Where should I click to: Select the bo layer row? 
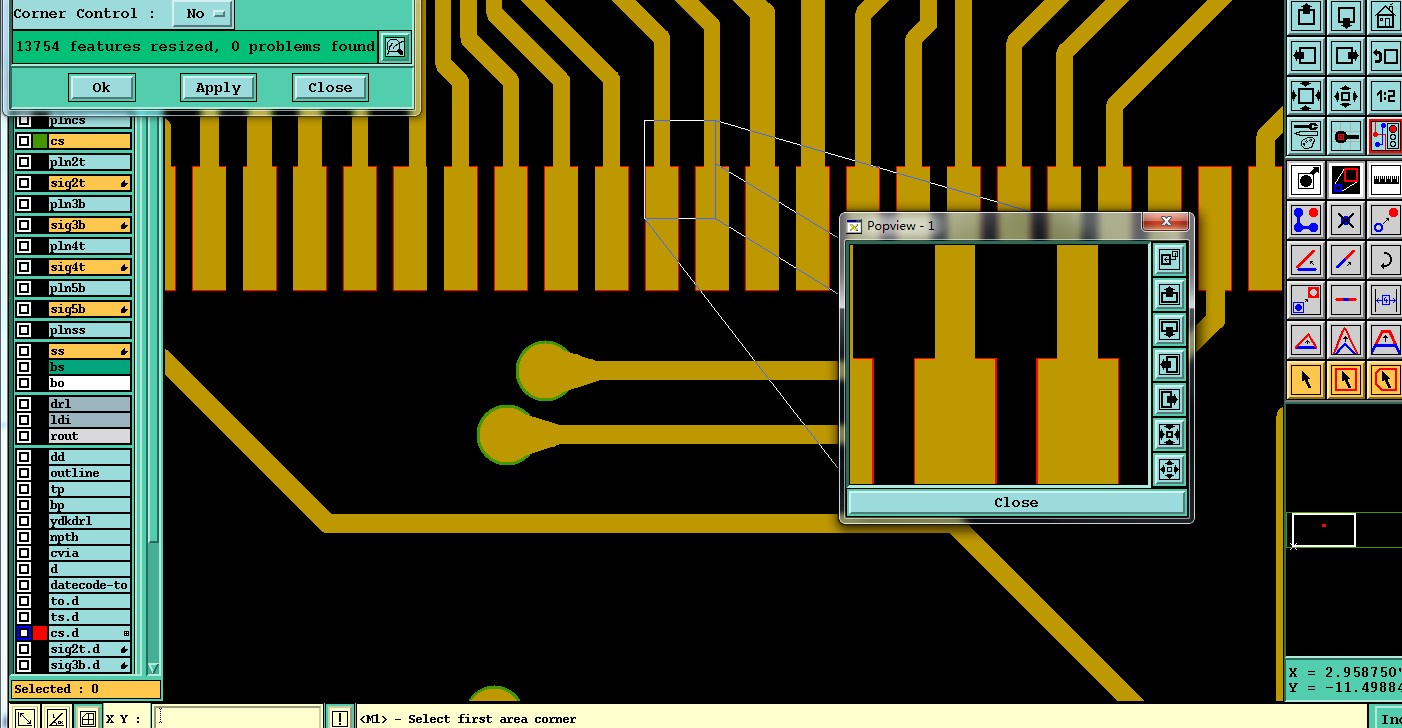90,383
